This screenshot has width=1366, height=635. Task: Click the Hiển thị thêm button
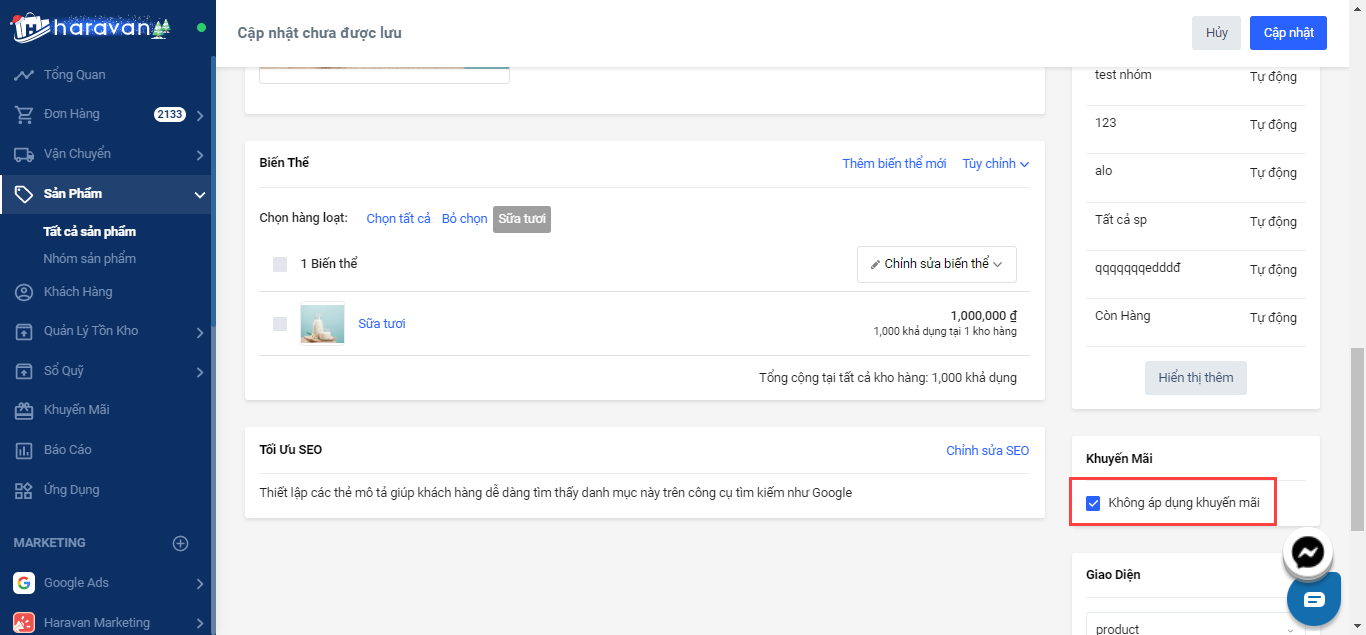(x=1196, y=378)
